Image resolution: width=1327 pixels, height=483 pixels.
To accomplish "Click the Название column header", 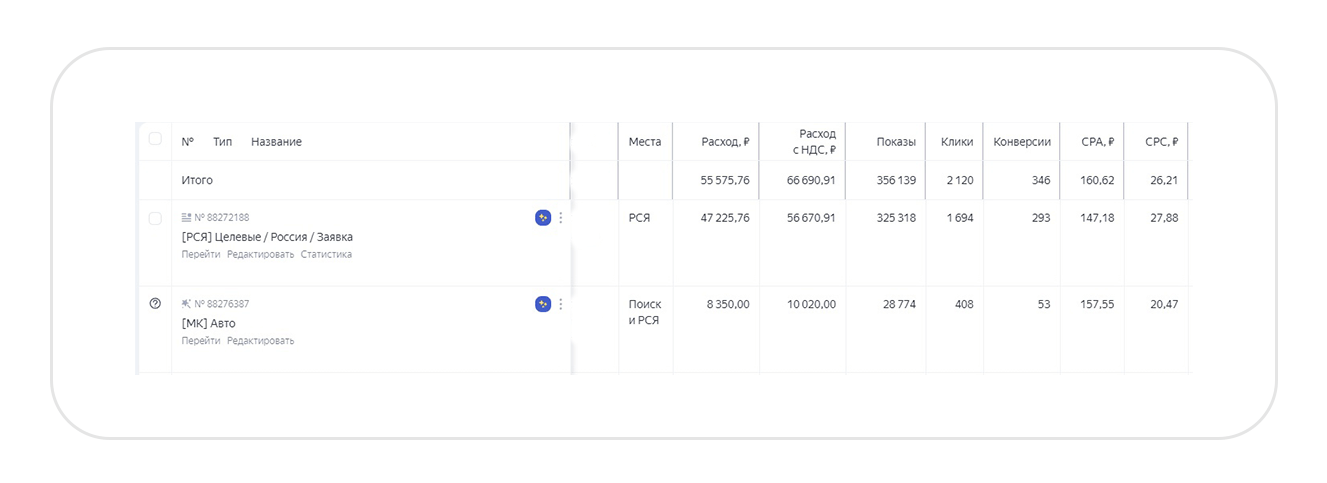I will tap(276, 142).
